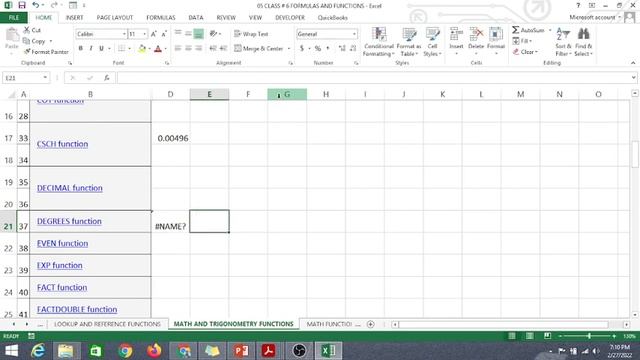The height and width of the screenshot is (360, 640).
Task: Open Conditional Formatting menu
Action: 379,42
